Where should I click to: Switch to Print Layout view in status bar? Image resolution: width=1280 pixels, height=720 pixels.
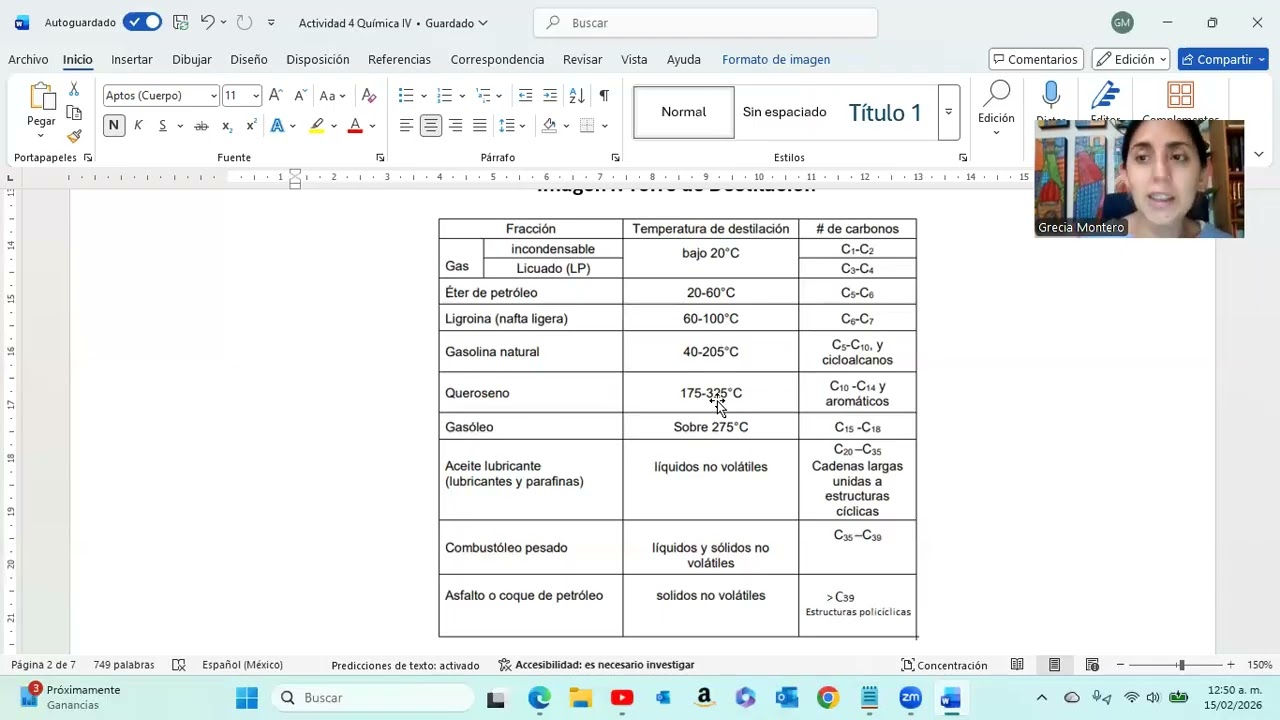[x=1054, y=665]
